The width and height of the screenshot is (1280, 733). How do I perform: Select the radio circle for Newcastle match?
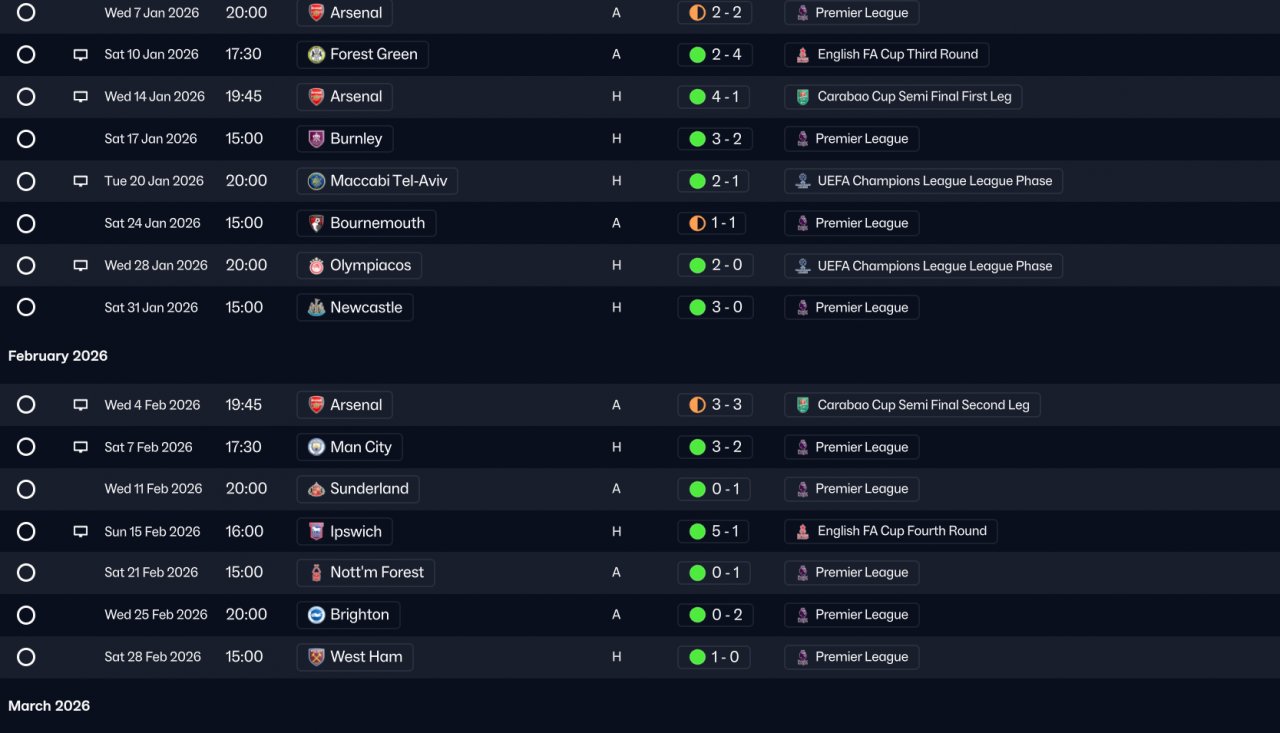click(26, 307)
